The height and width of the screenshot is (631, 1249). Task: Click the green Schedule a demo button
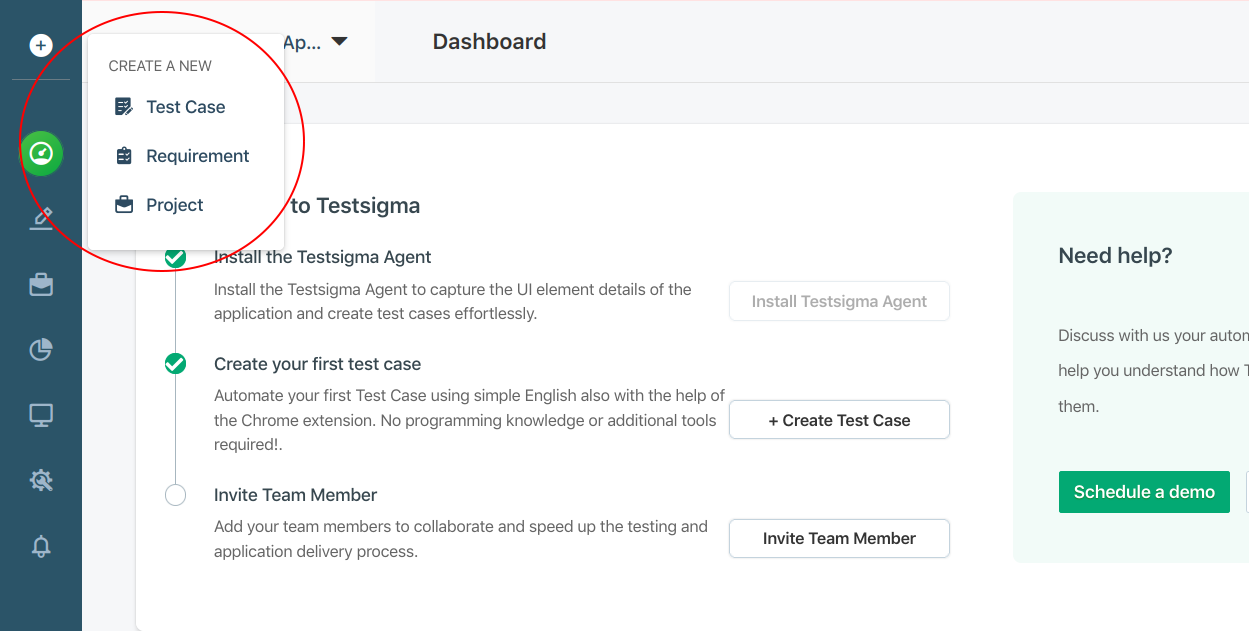pos(1143,492)
